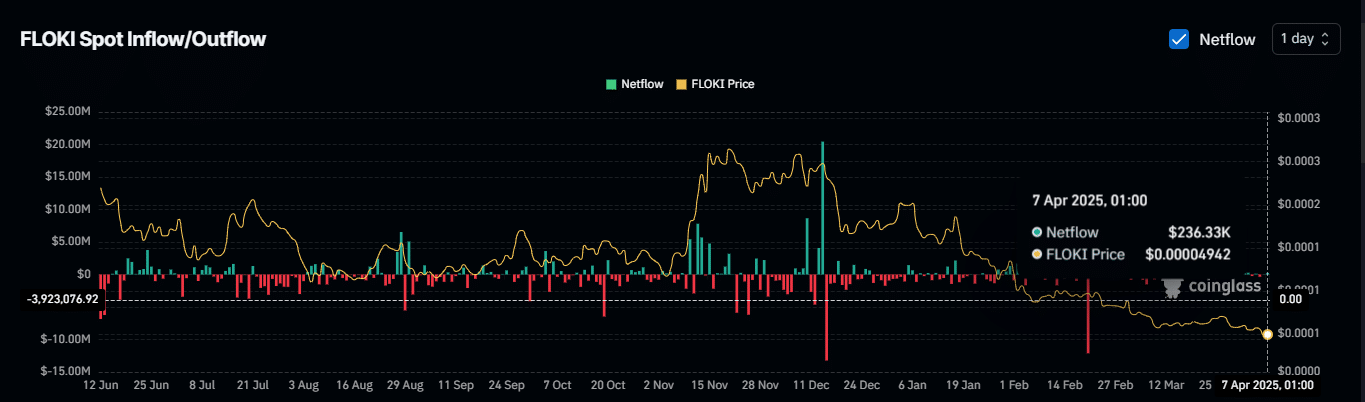Click the yellow price endpoint dot
Viewport: 1365px width, 402px height.
coord(1268,335)
